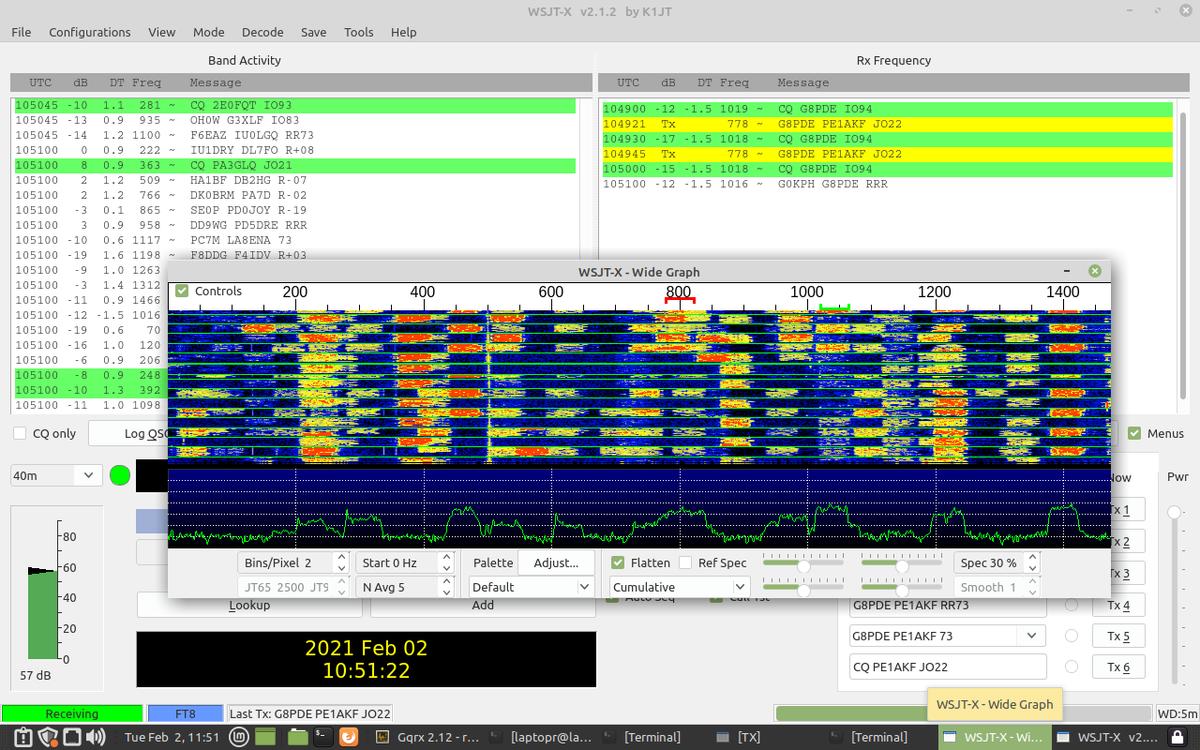This screenshot has width=1200, height=750.
Task: Click the volume speaker icon in system tray
Action: (96, 738)
